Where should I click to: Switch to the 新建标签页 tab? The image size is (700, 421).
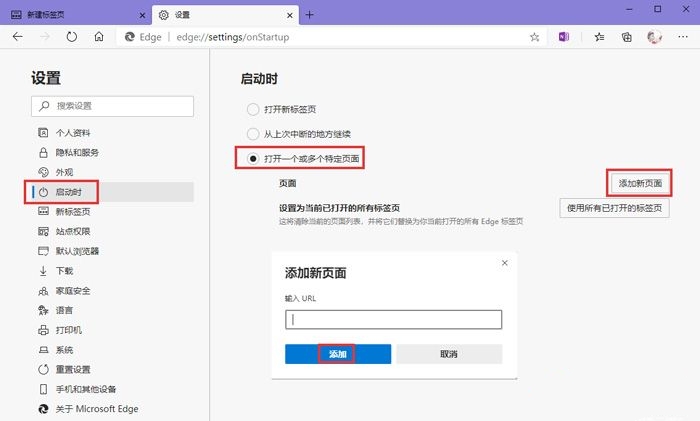coord(76,15)
